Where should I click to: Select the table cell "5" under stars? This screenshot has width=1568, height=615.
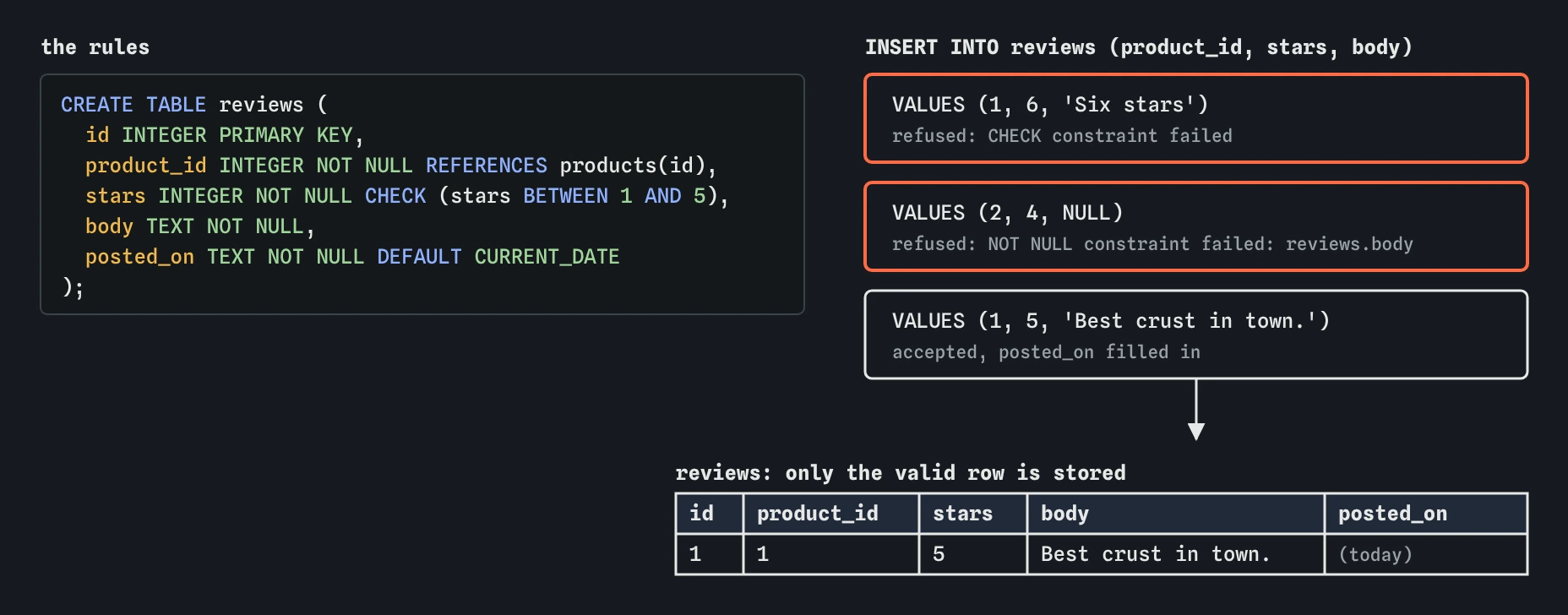click(973, 554)
